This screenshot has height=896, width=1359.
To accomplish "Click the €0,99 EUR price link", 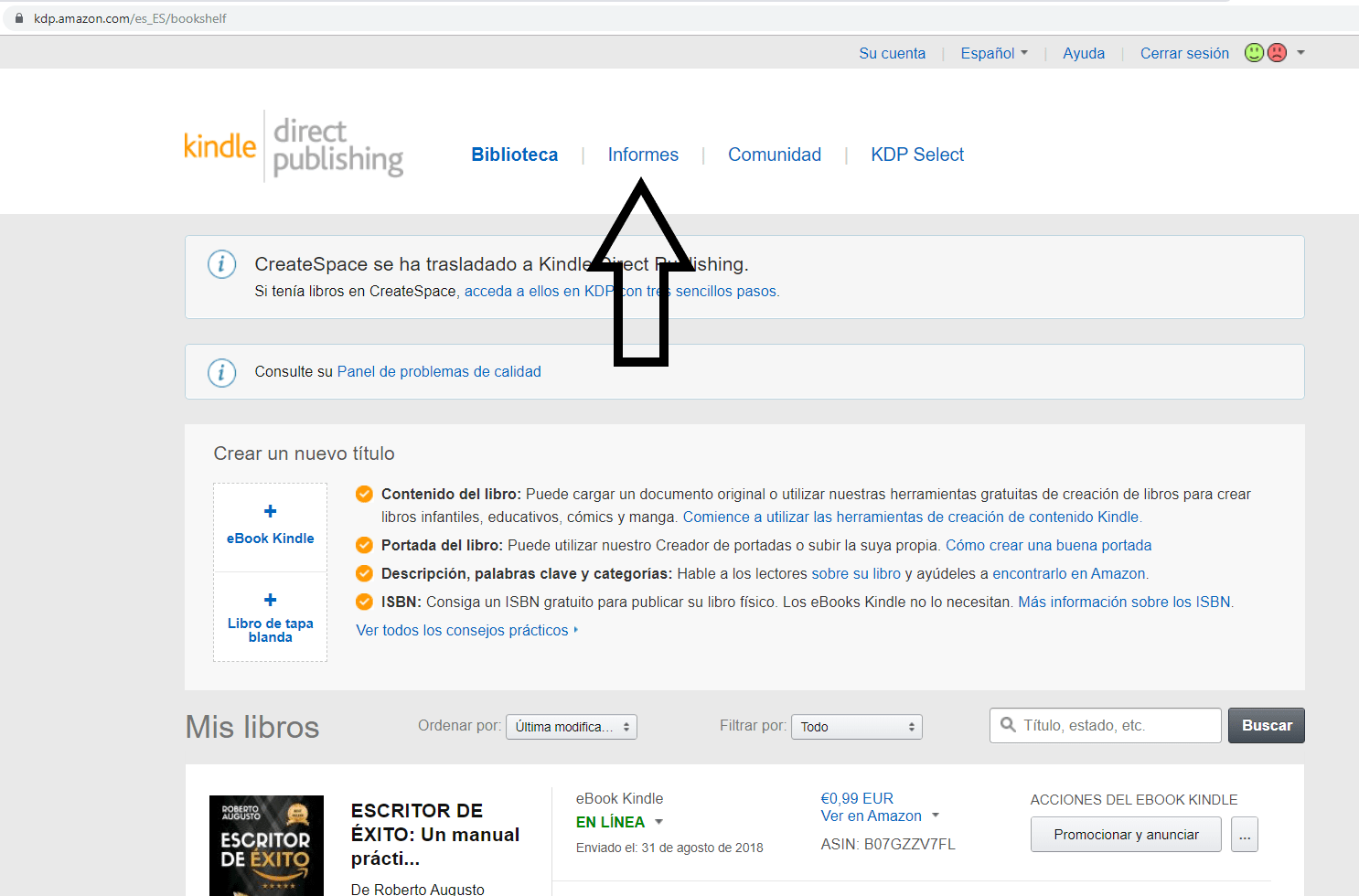I will click(857, 798).
